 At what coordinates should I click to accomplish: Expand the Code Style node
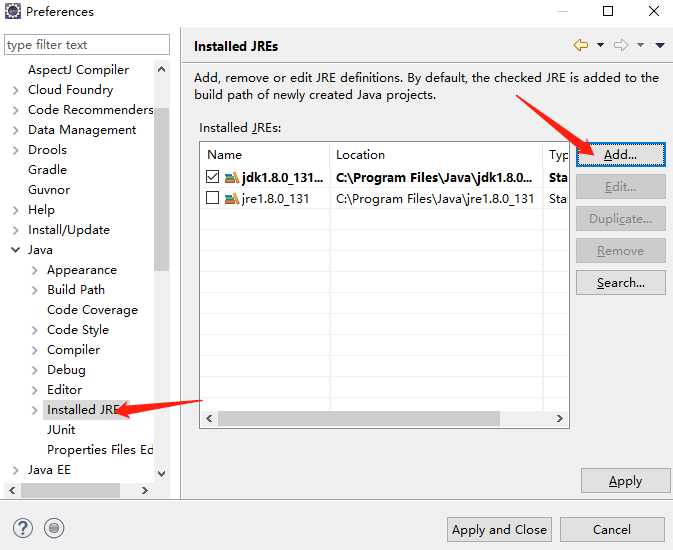tap(35, 330)
